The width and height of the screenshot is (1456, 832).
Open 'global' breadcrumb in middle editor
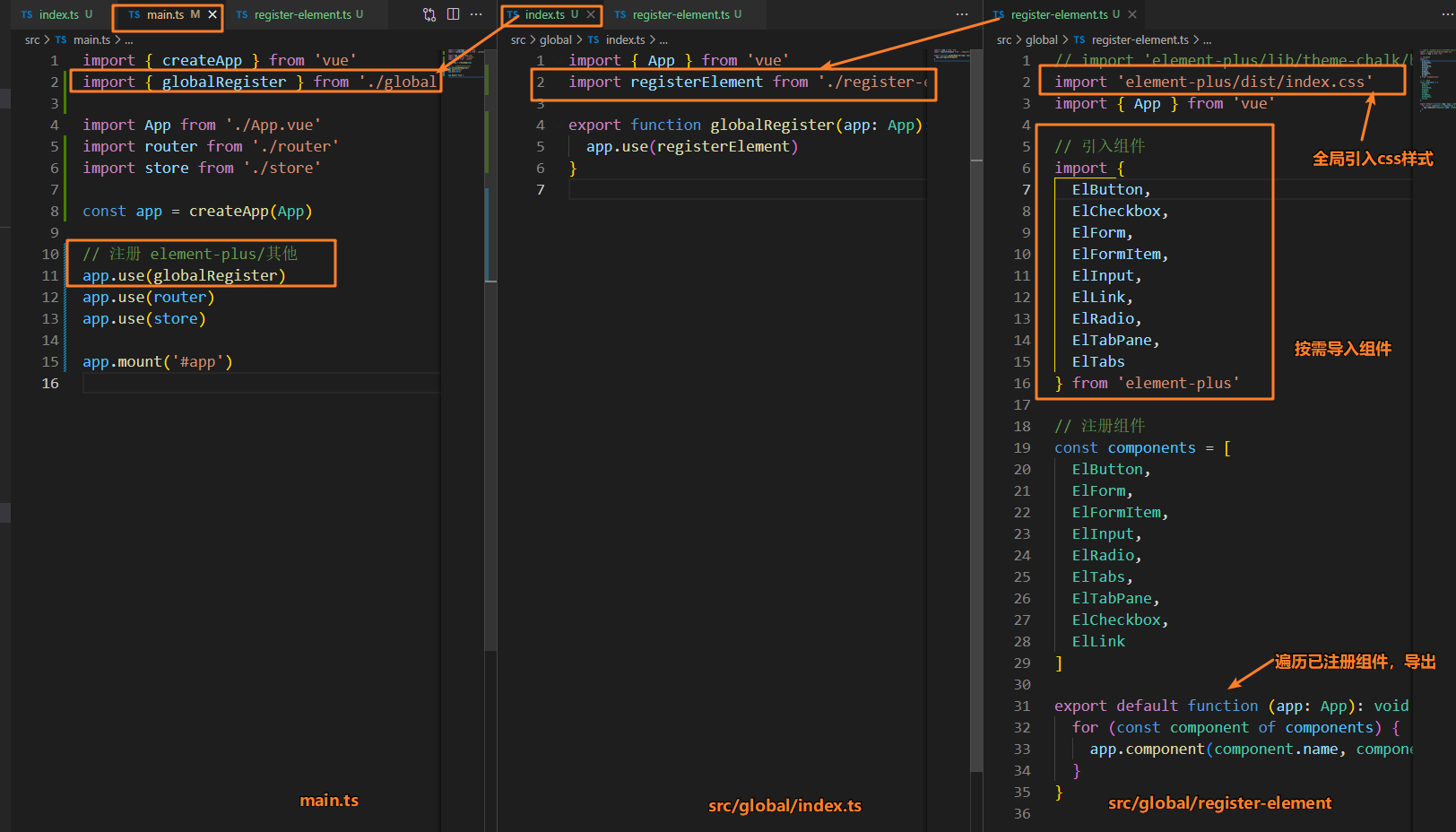tap(556, 39)
